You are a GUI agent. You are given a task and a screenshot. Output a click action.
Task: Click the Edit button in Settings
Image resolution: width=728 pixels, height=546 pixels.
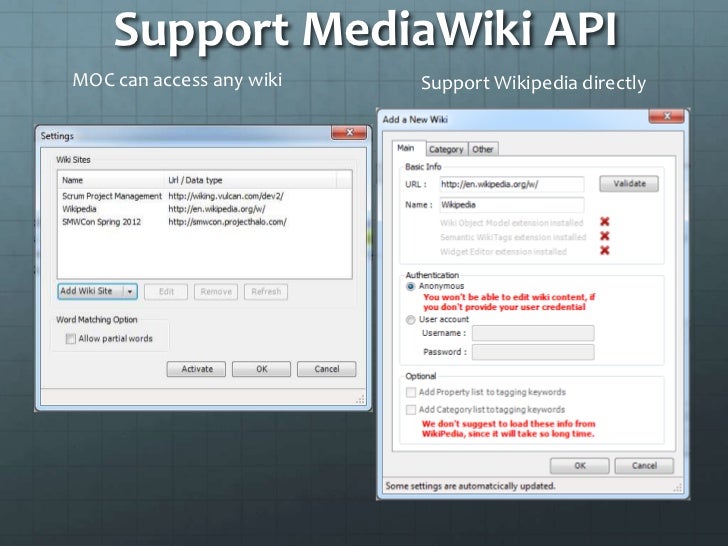click(x=166, y=292)
